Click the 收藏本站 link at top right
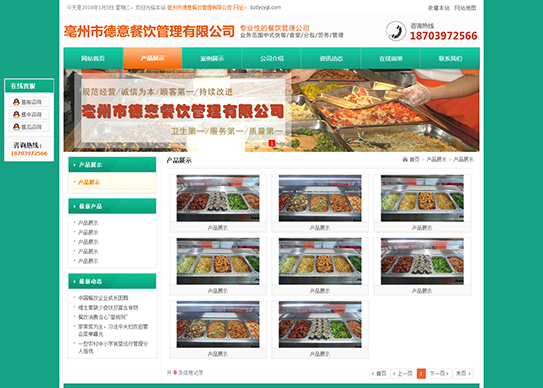Image resolution: width=543 pixels, height=388 pixels. [438, 8]
